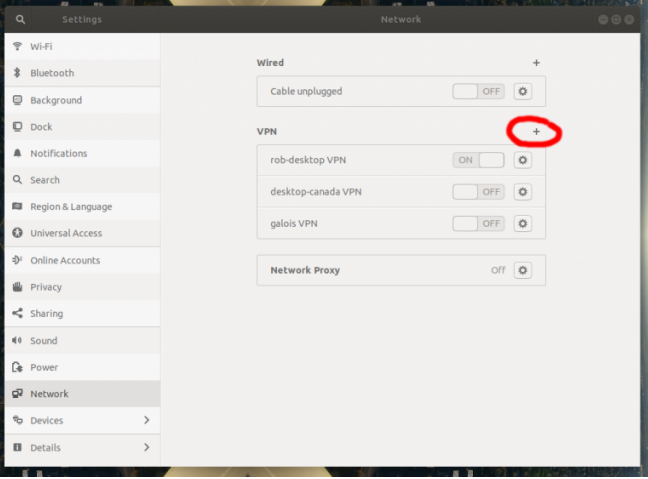This screenshot has width=648, height=479.
Task: Turn off the rob-desktop VPN switch
Action: coord(479,160)
